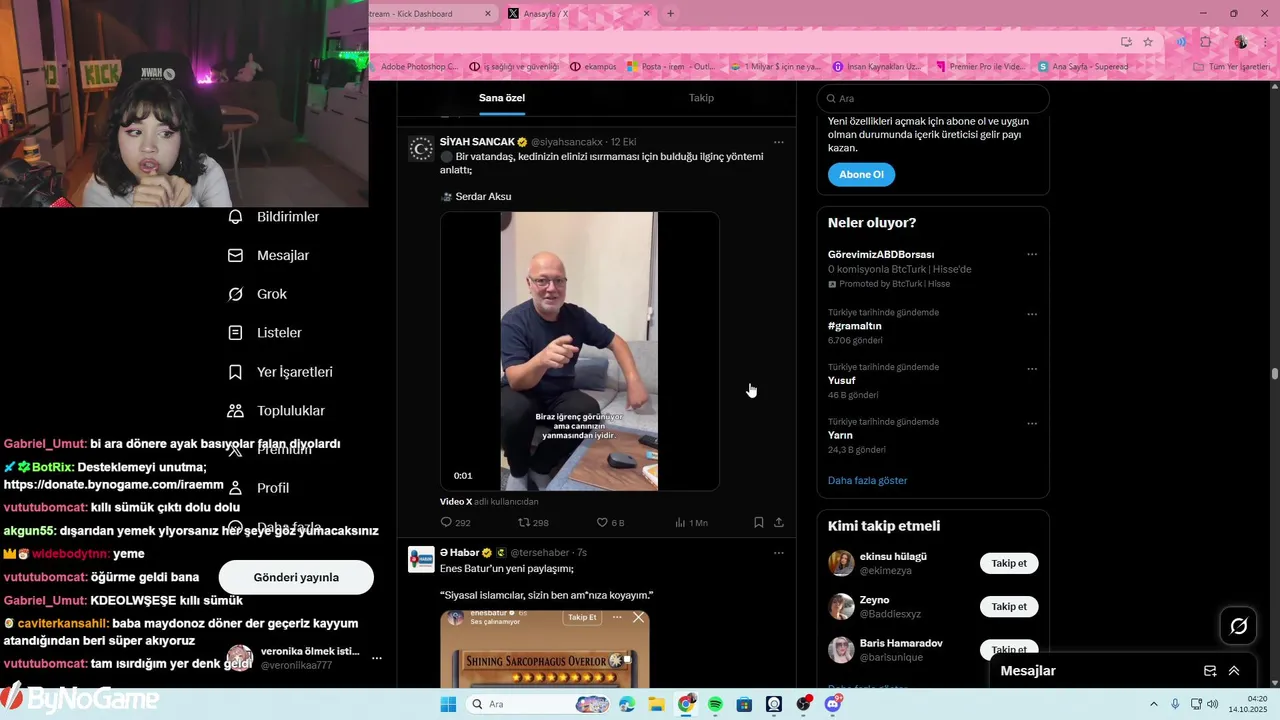Open Chrome extensions puzzle icon
Viewport: 1280px width, 720px height.
coord(1206,42)
